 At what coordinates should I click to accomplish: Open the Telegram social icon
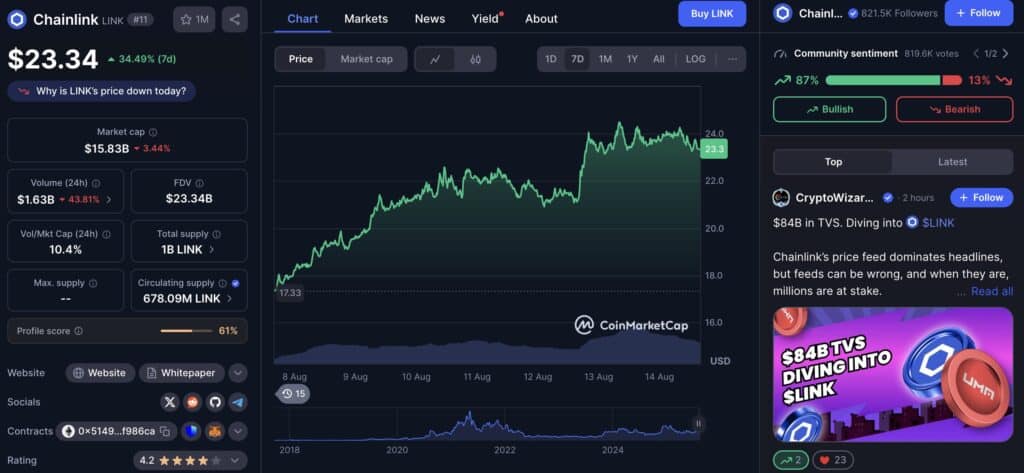(238, 402)
